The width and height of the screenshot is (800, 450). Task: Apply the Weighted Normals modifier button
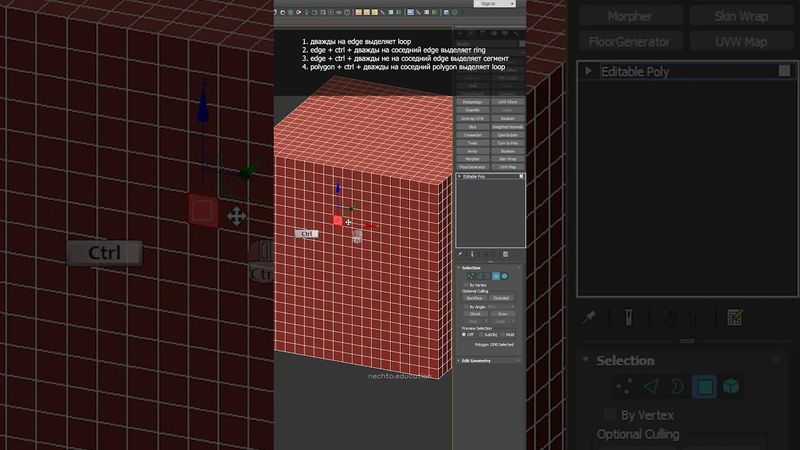pyautogui.click(x=508, y=127)
